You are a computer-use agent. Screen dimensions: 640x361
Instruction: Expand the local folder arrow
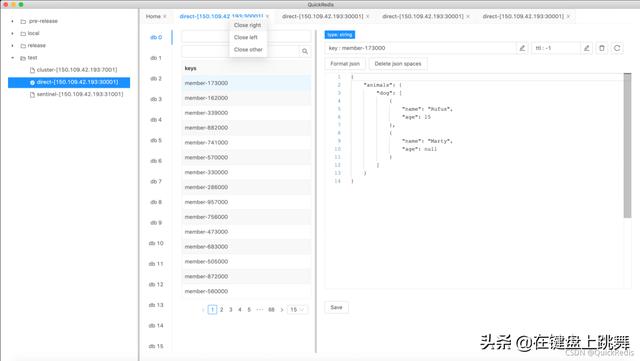tap(12, 33)
